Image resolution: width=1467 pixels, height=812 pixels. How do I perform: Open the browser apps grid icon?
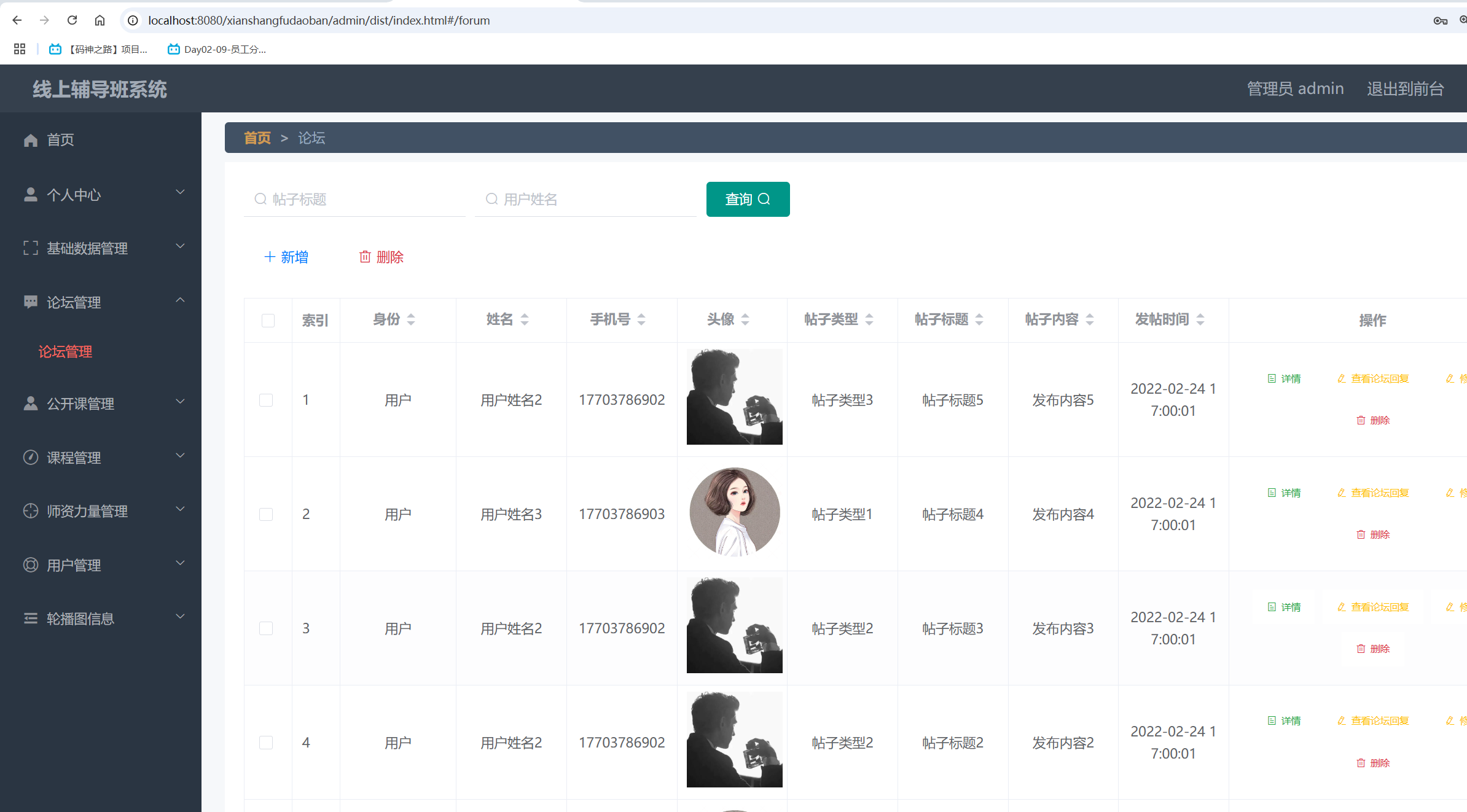(20, 49)
